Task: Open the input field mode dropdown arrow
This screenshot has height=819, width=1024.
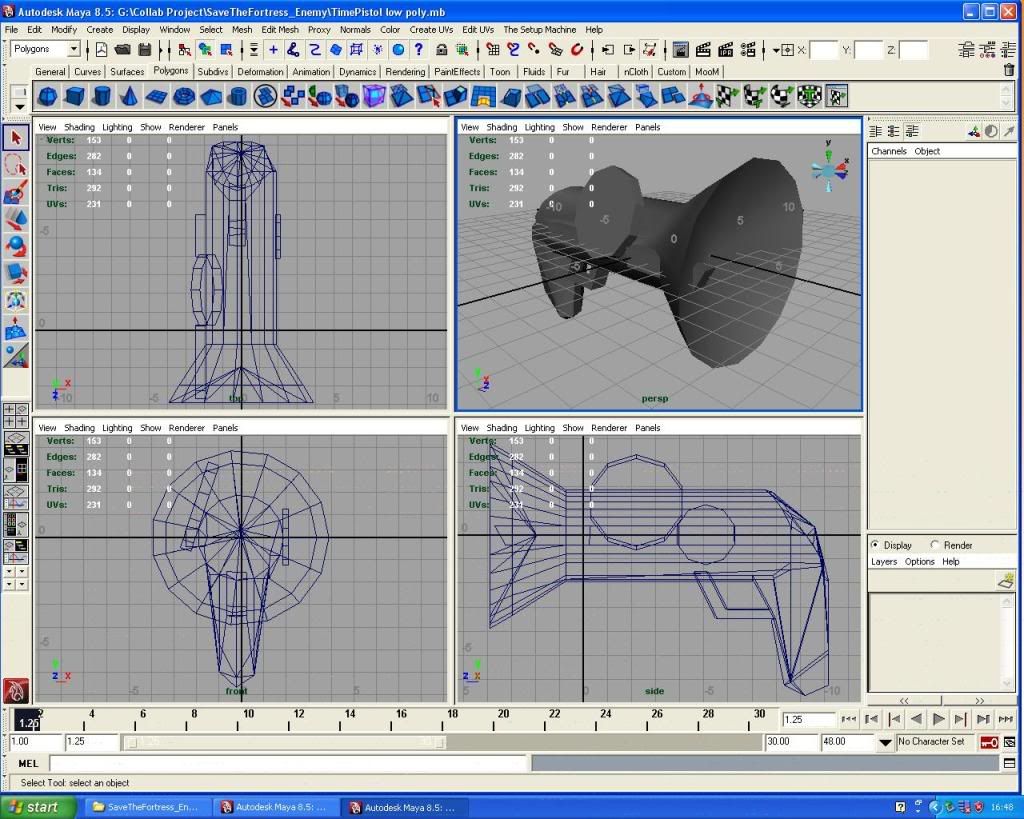Action: pos(776,50)
